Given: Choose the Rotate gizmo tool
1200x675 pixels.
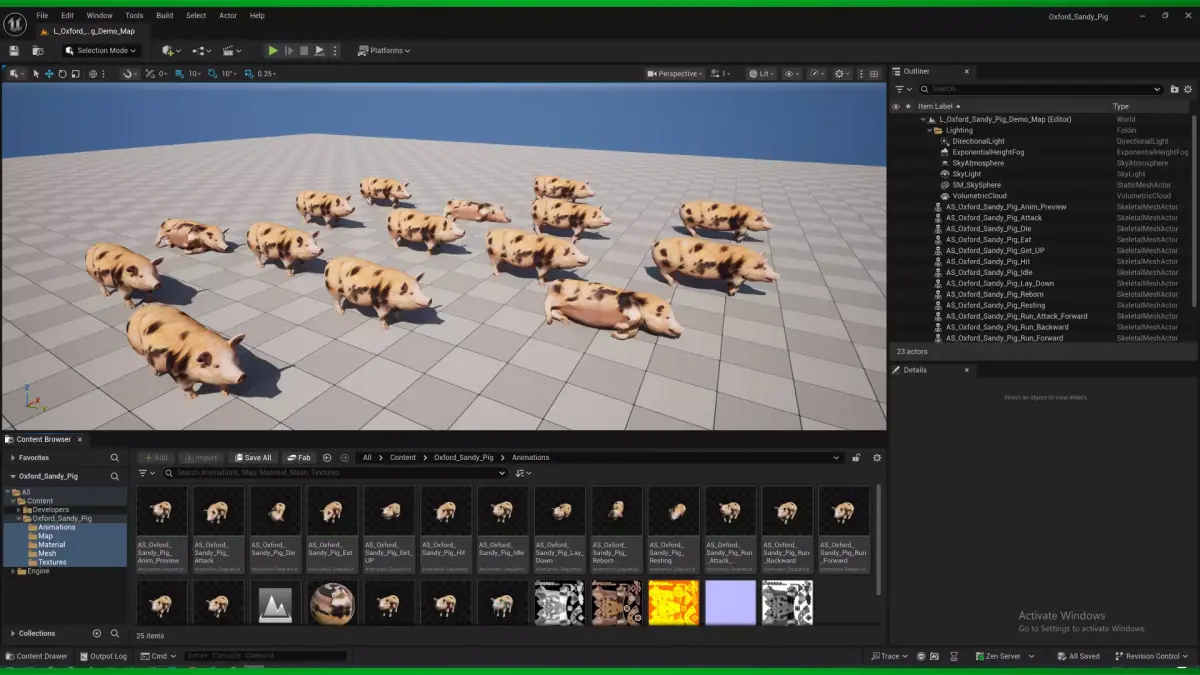Looking at the screenshot, I should (x=62, y=74).
